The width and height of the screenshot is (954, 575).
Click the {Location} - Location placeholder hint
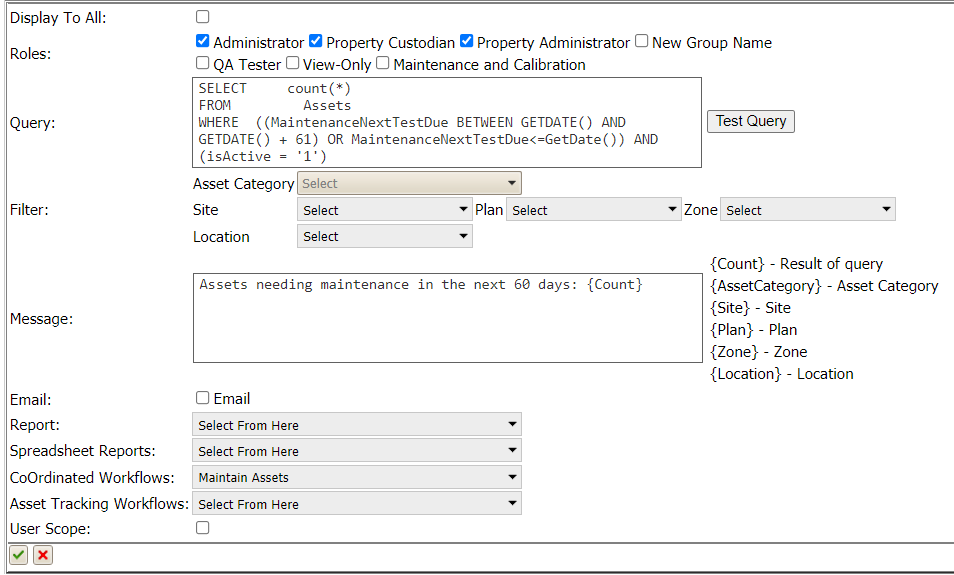click(782, 374)
